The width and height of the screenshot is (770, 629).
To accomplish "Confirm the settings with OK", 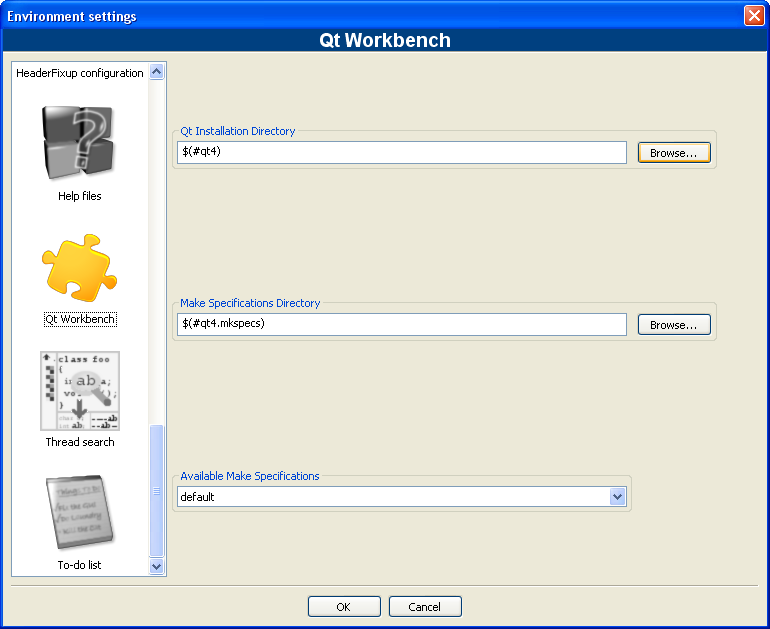I will click(344, 607).
